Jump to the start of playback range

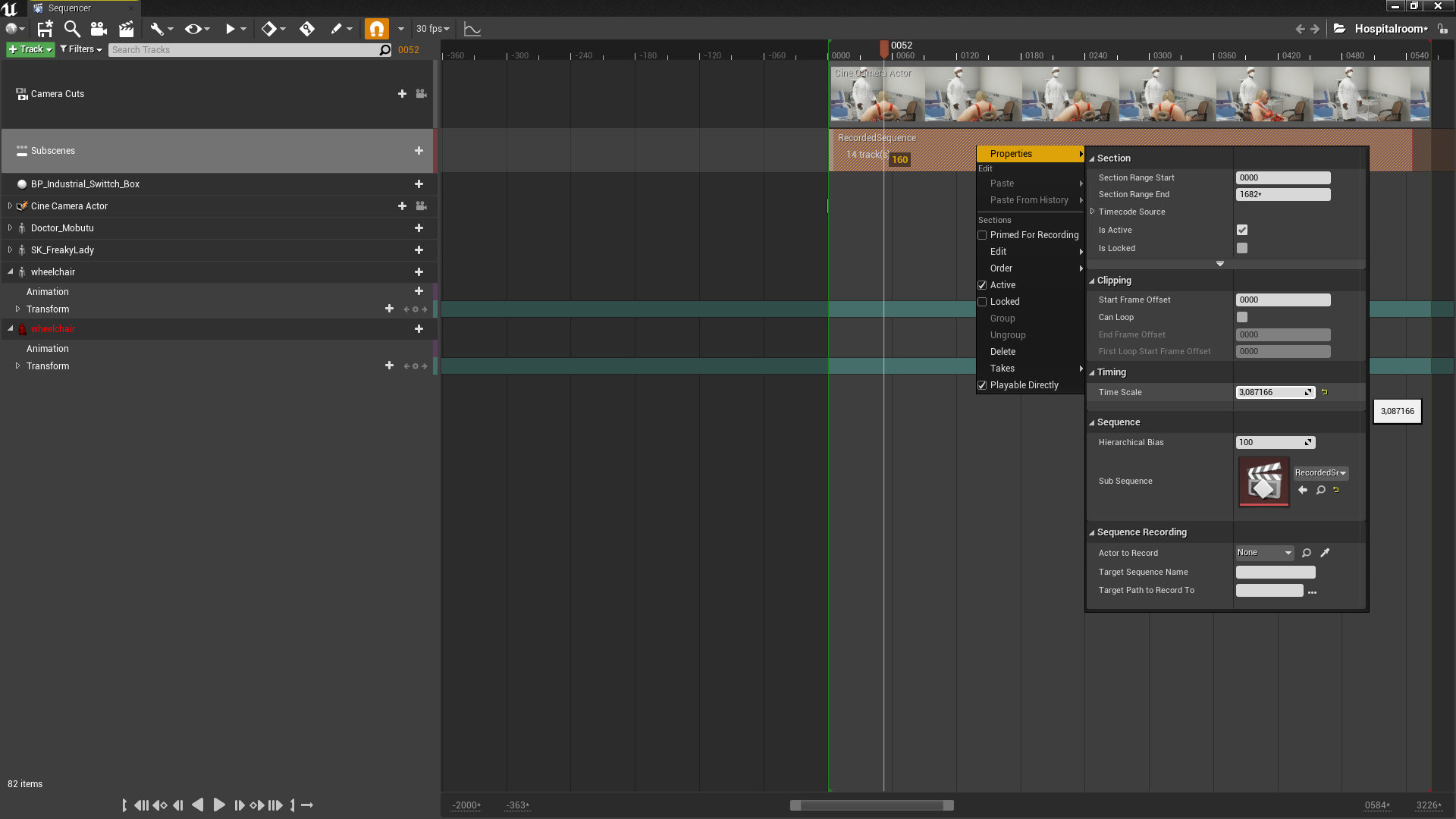[124, 805]
